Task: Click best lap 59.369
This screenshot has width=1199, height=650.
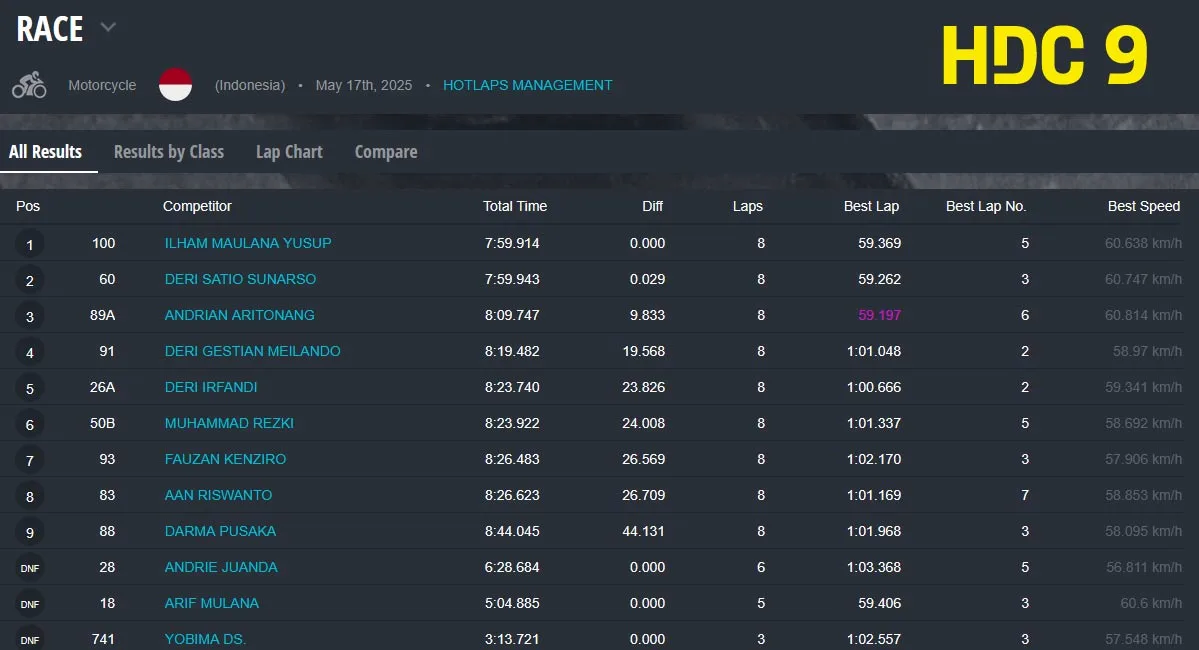Action: coord(879,243)
